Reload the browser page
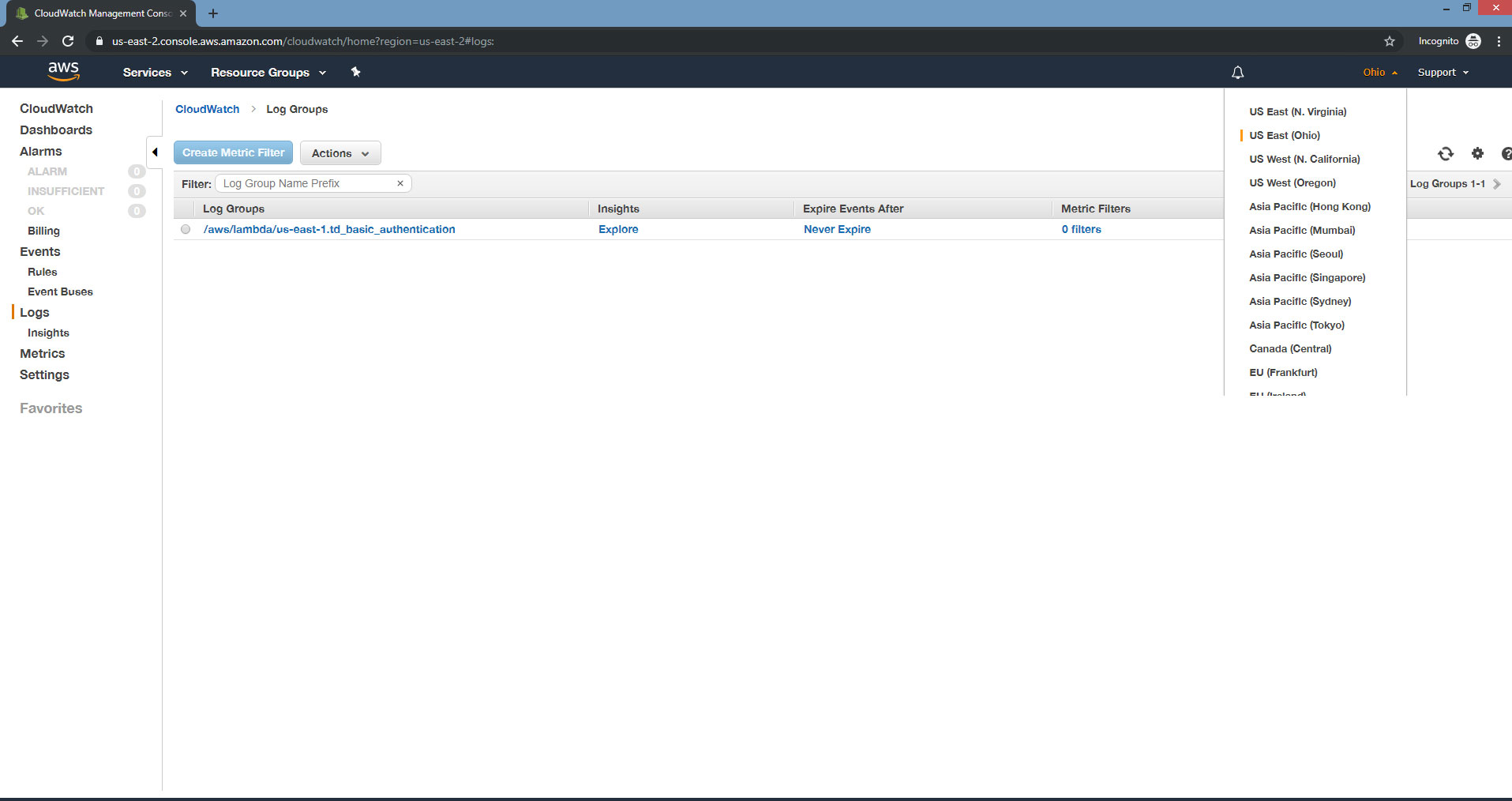This screenshot has width=1512, height=801. point(68,41)
